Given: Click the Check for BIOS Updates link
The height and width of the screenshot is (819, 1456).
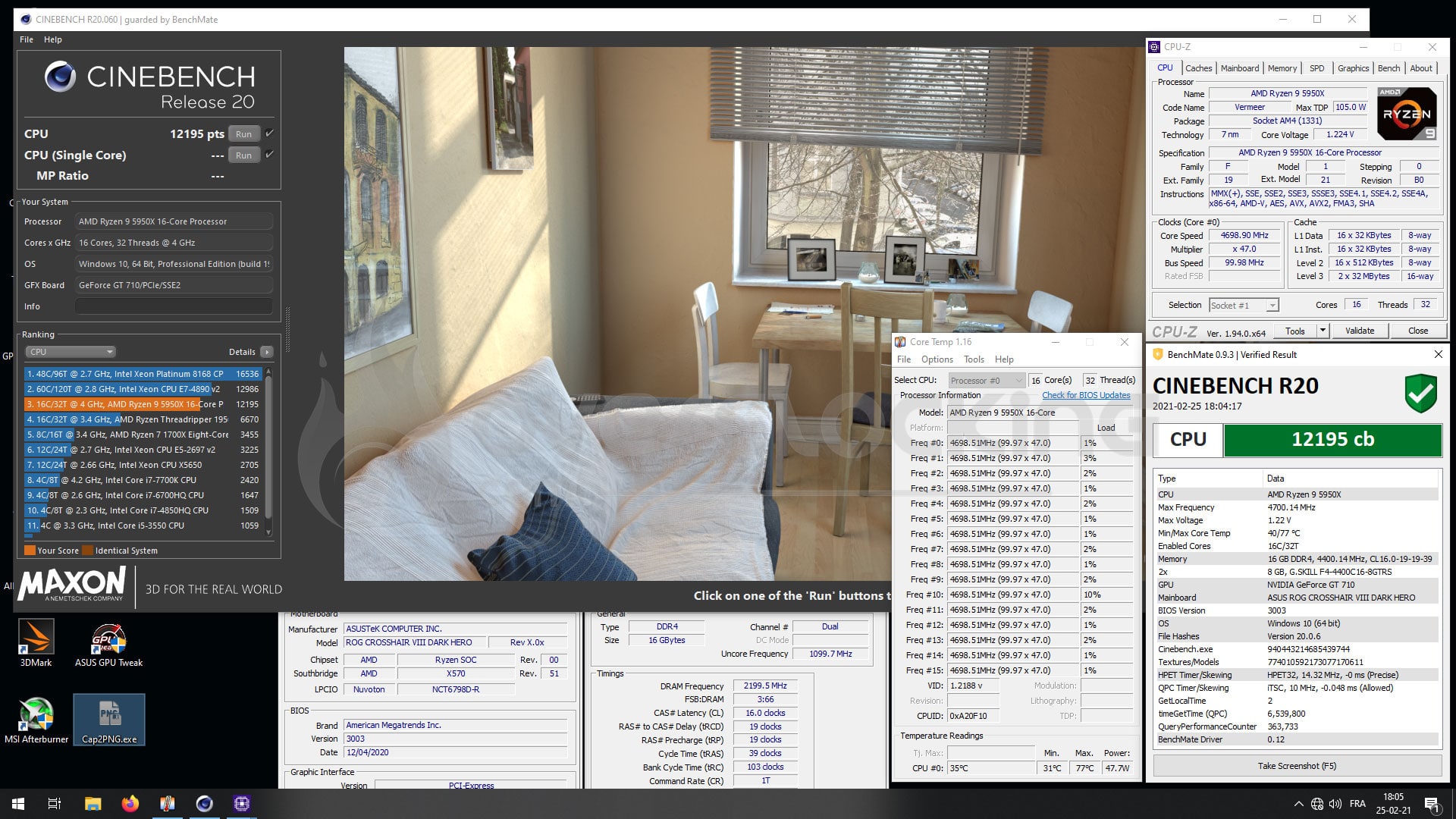Looking at the screenshot, I should [1086, 395].
